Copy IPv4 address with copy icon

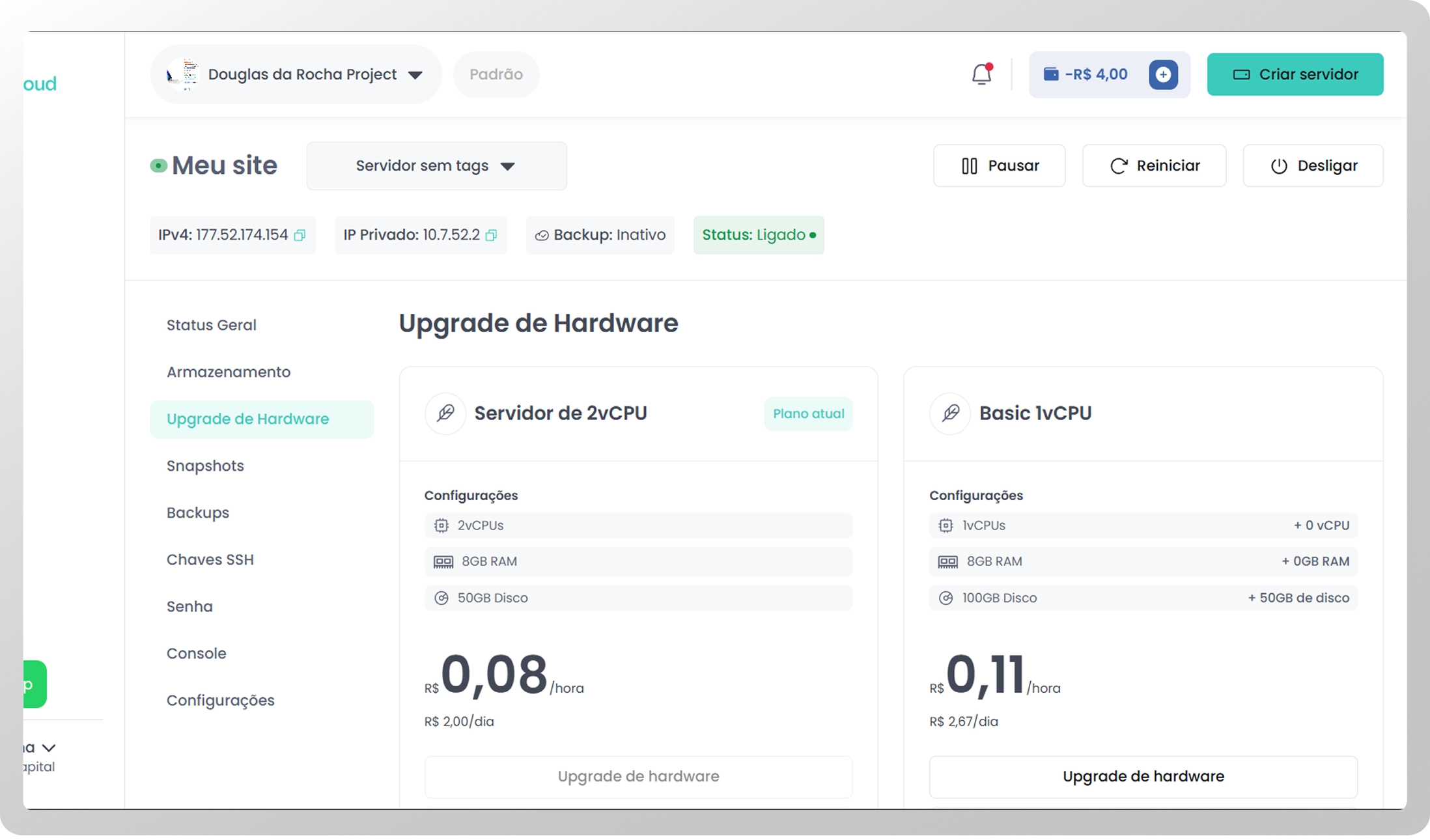click(x=300, y=235)
